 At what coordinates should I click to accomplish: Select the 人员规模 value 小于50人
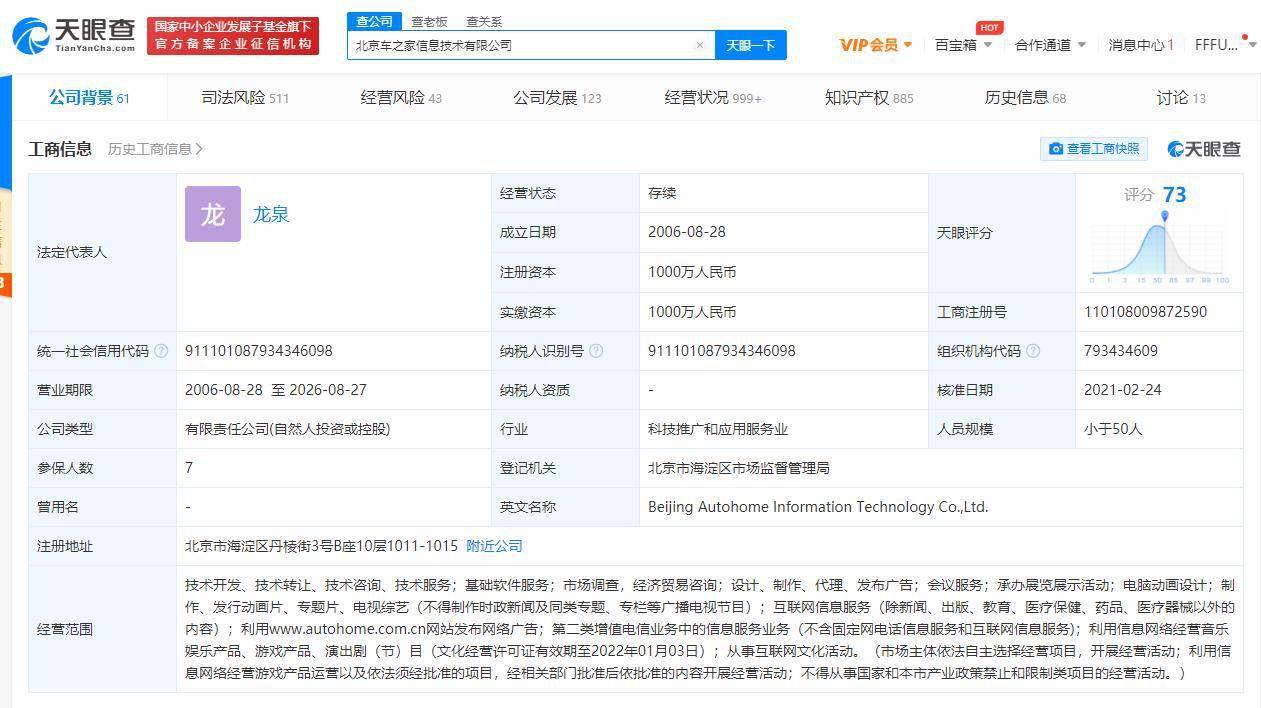1113,429
